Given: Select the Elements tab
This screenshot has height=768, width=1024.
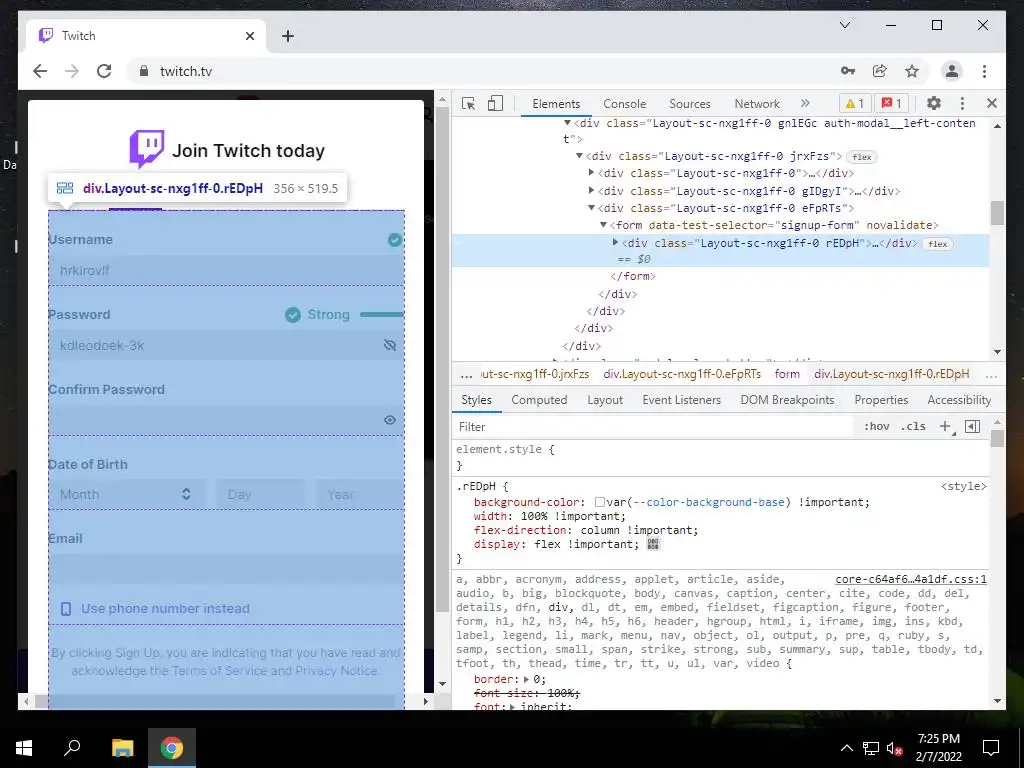Looking at the screenshot, I should [x=556, y=103].
